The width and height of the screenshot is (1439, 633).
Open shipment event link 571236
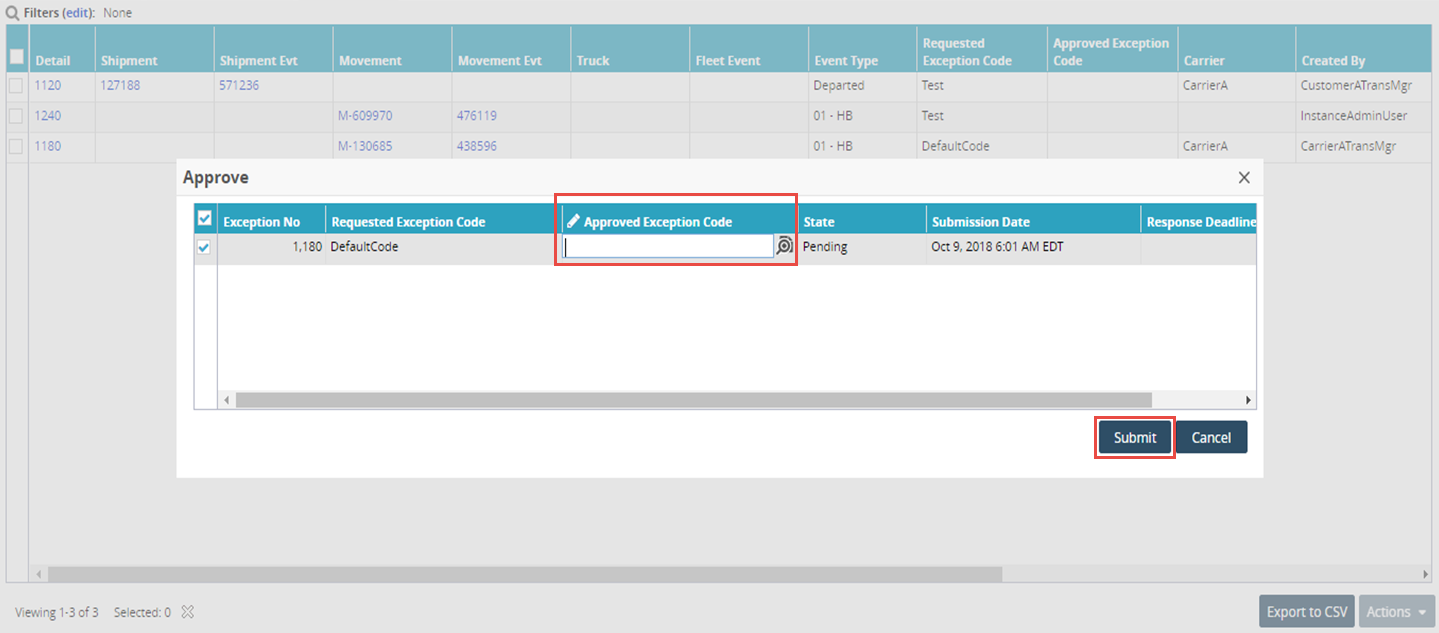[239, 86]
